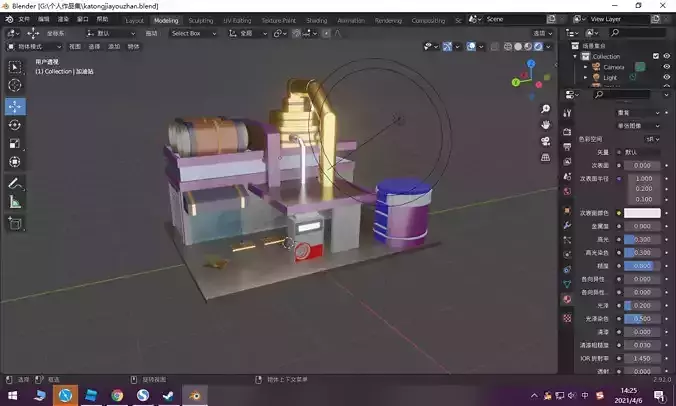Open the Modifiers wrench tab
The height and width of the screenshot is (406, 676).
click(x=567, y=225)
